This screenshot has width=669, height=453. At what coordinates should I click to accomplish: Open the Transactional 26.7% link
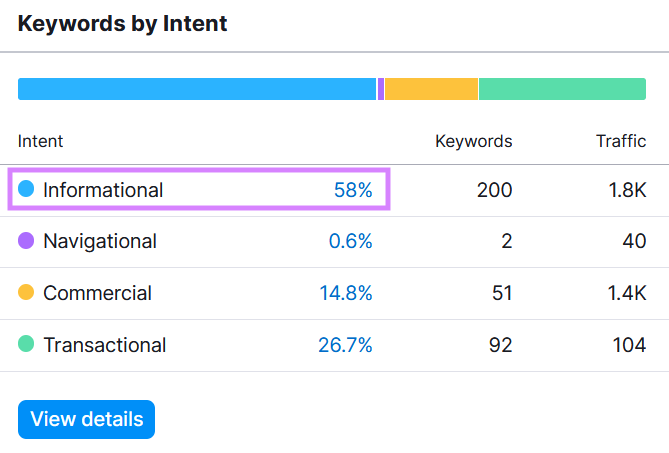(345, 345)
